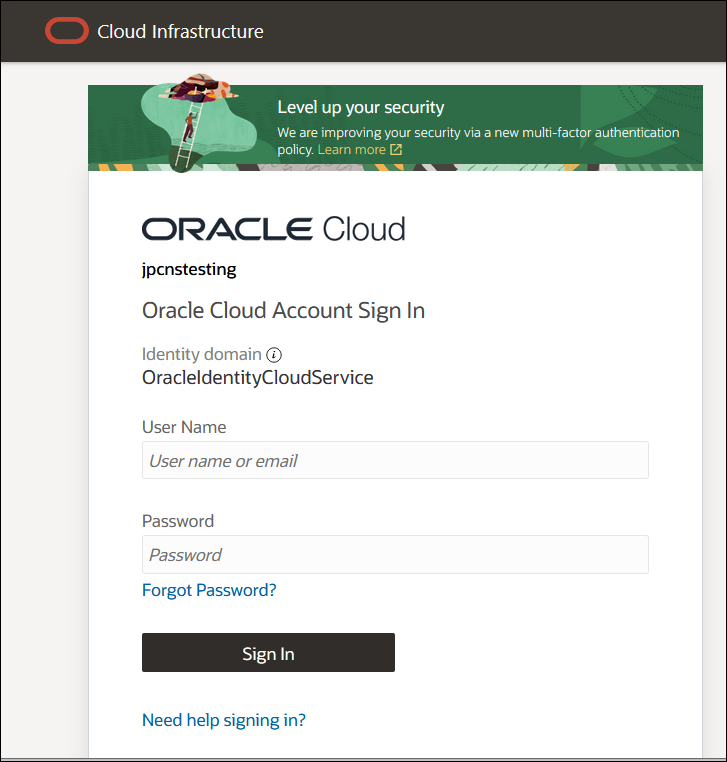Open the Need help signing in? link

(224, 720)
